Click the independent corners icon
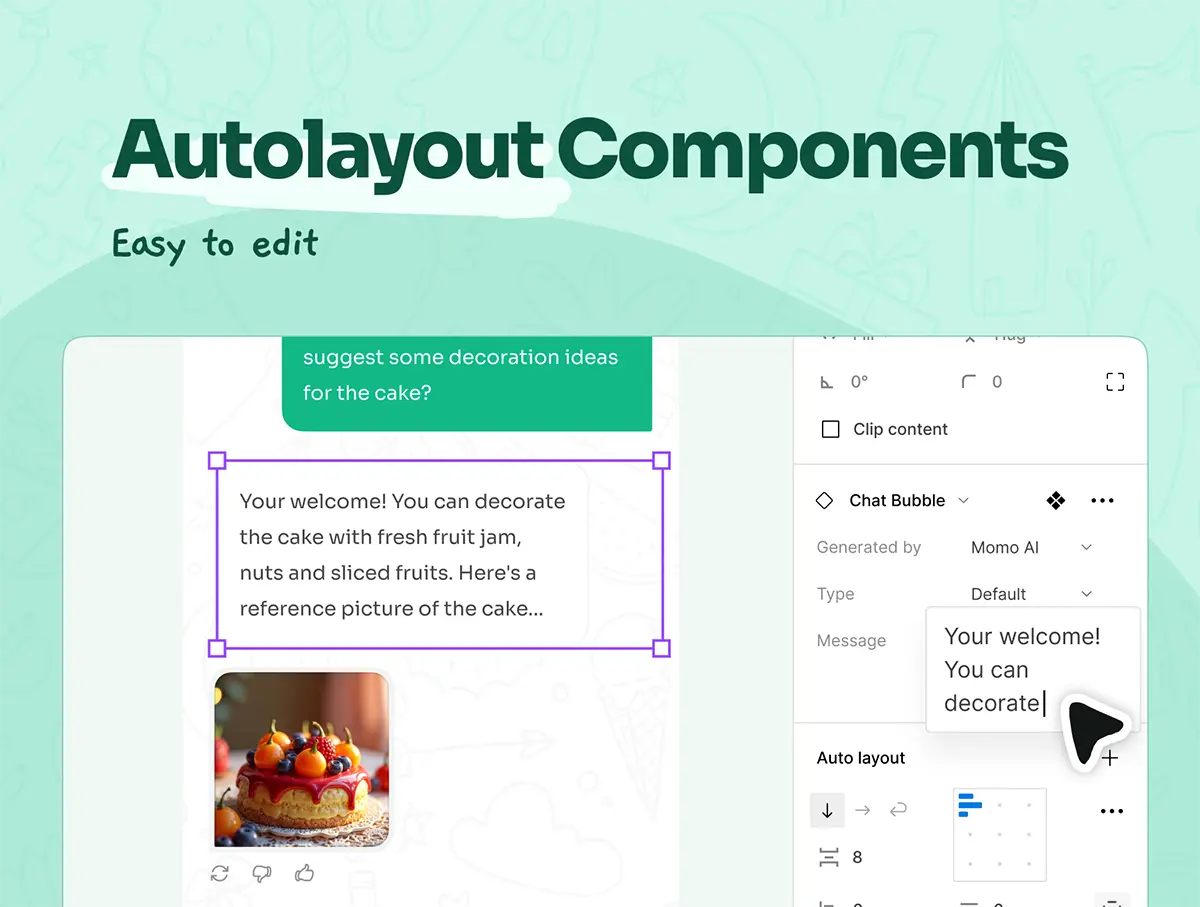The width and height of the screenshot is (1200, 907). (x=1115, y=382)
